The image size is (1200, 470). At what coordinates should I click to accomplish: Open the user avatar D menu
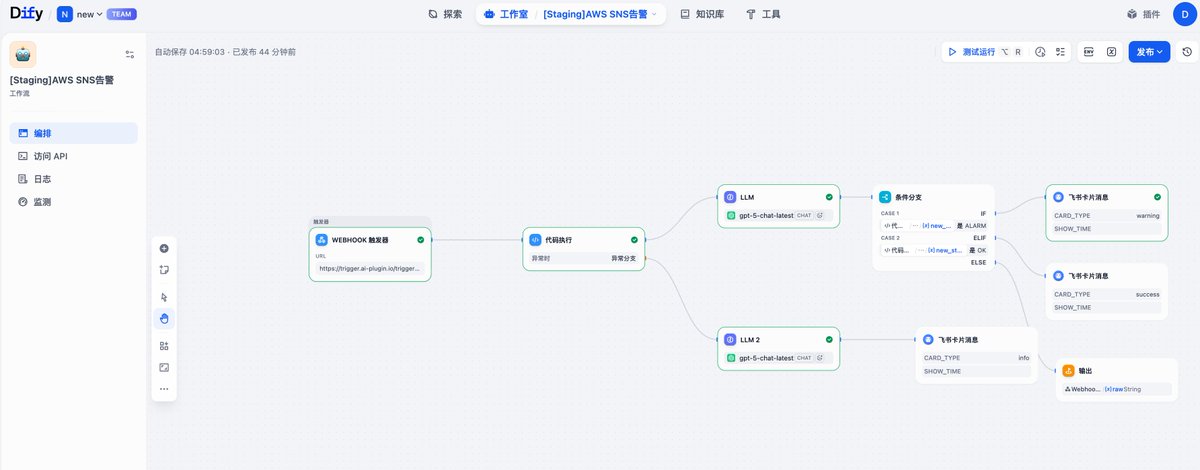(x=1184, y=15)
